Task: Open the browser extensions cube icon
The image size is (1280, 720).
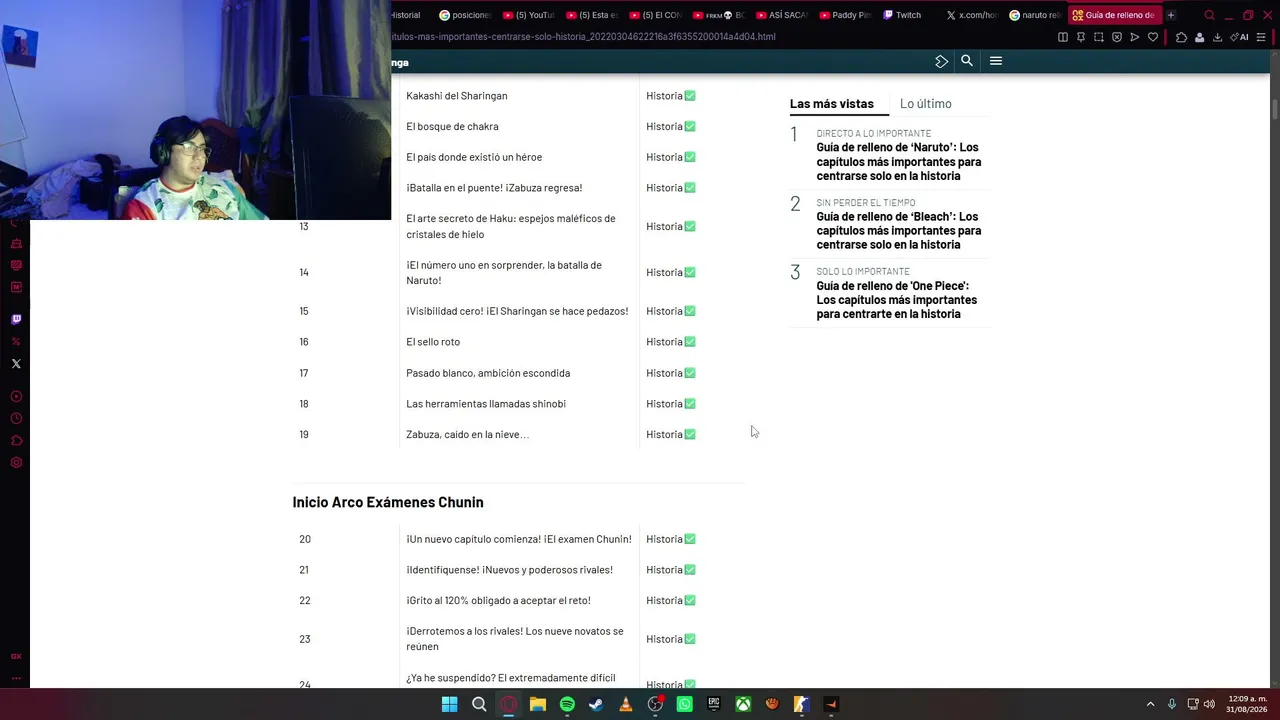Action: click(1181, 37)
